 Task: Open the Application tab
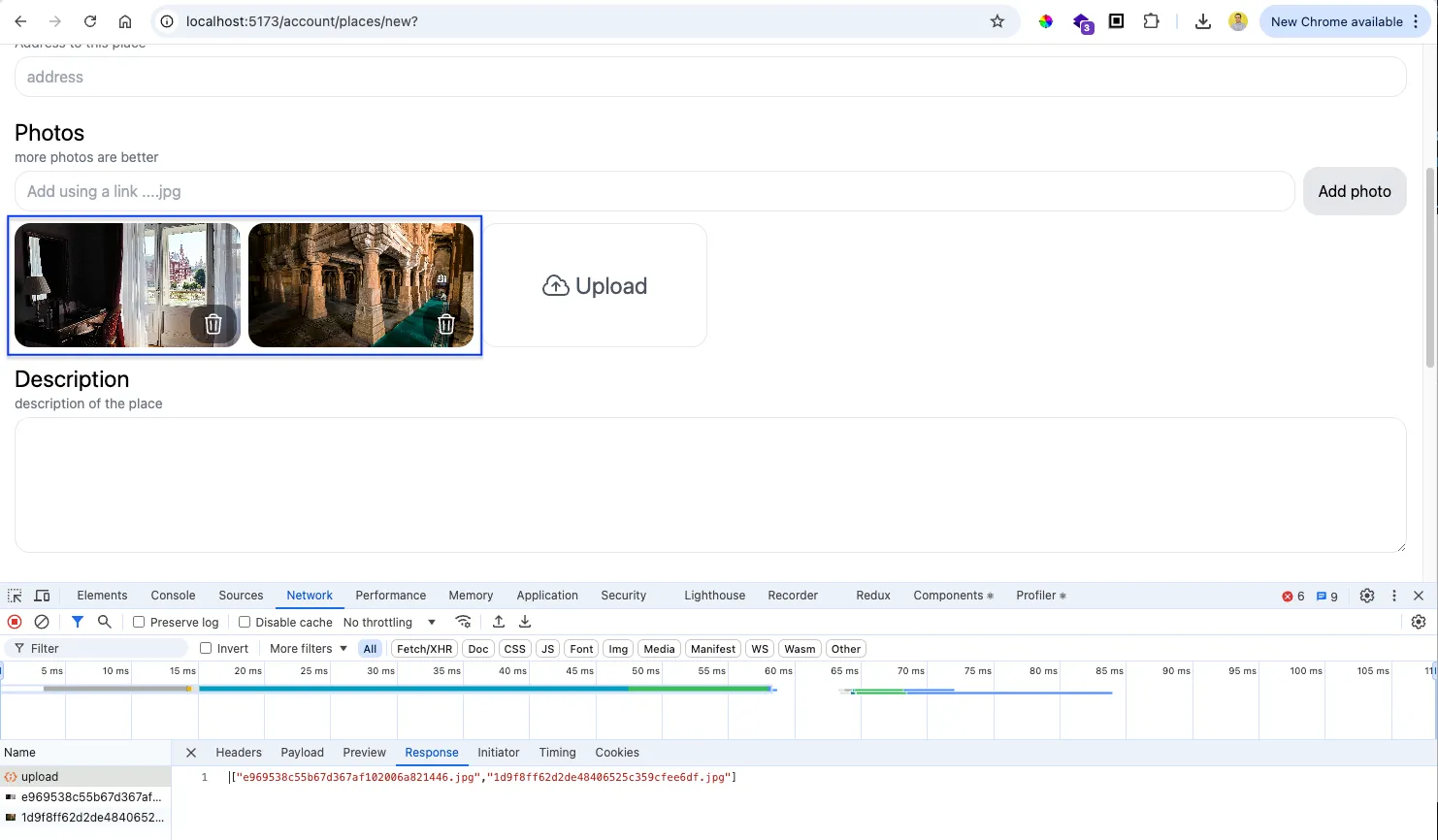click(547, 596)
